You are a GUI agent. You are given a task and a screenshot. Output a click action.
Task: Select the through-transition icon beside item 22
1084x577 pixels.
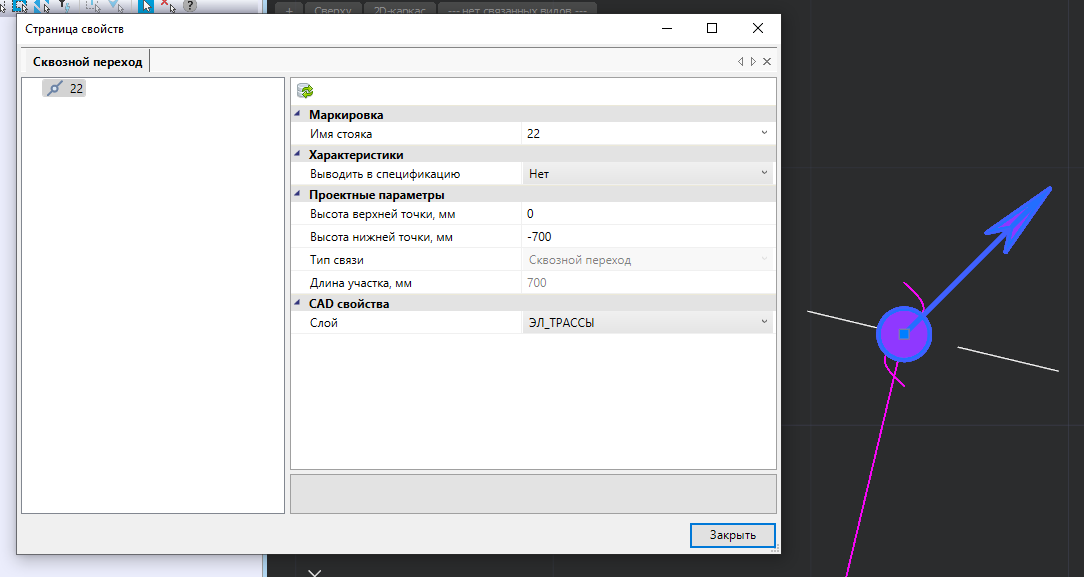55,88
